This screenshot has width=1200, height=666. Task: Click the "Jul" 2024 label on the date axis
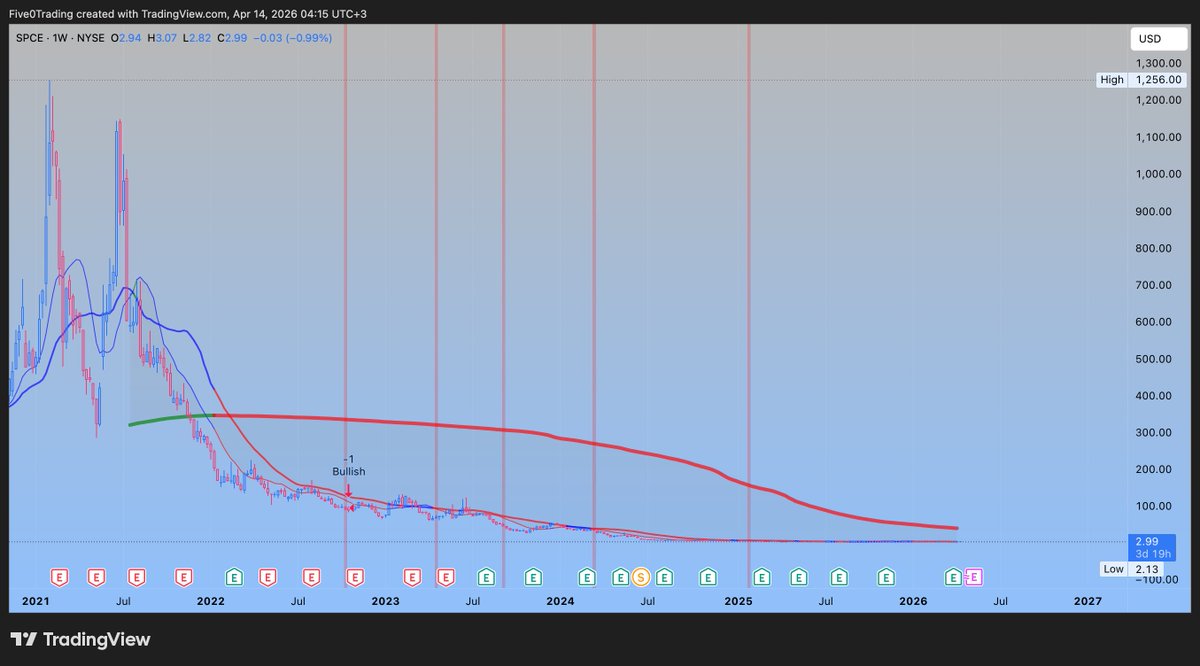pos(648,601)
